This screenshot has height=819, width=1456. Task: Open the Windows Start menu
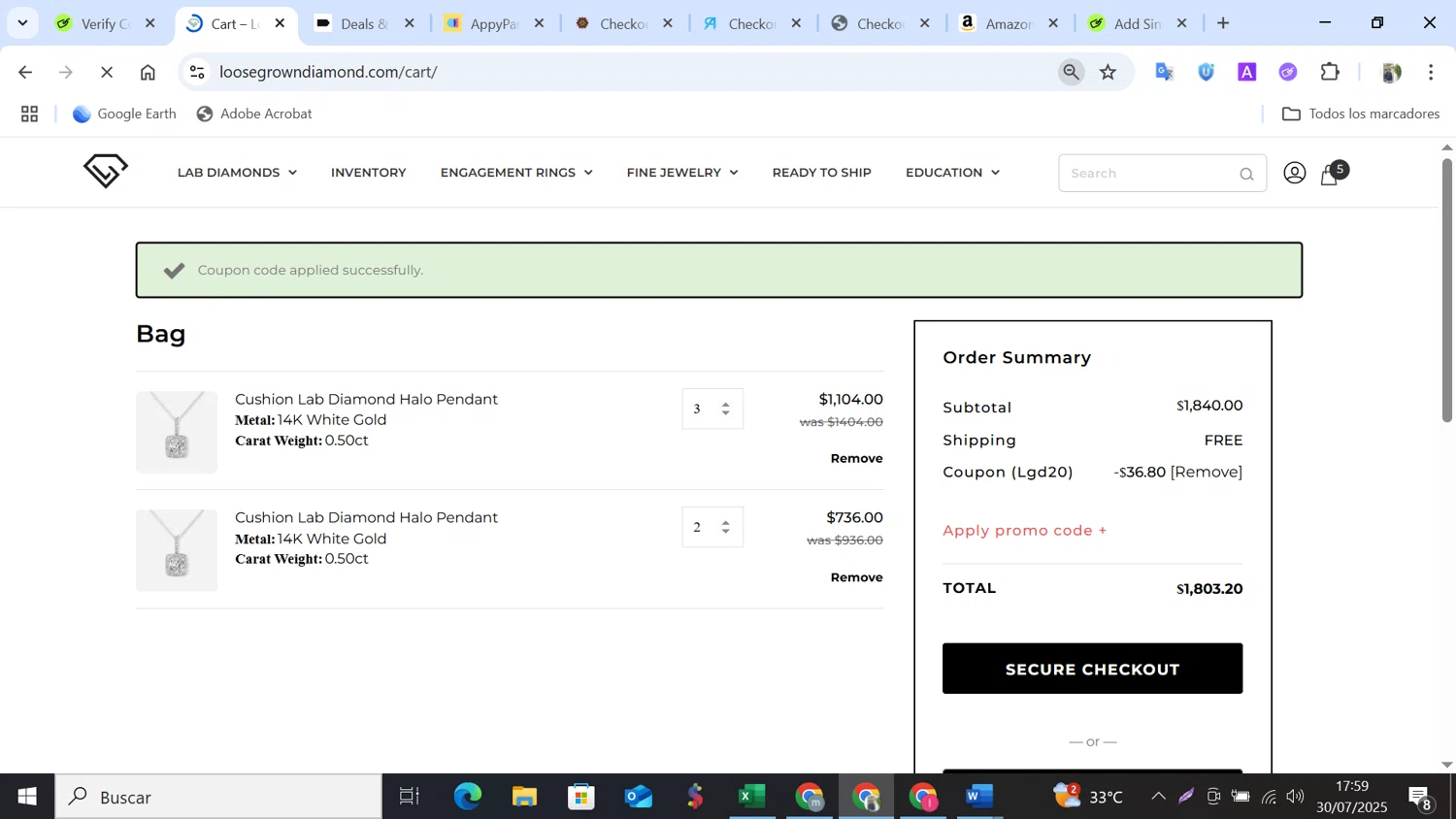tap(27, 797)
